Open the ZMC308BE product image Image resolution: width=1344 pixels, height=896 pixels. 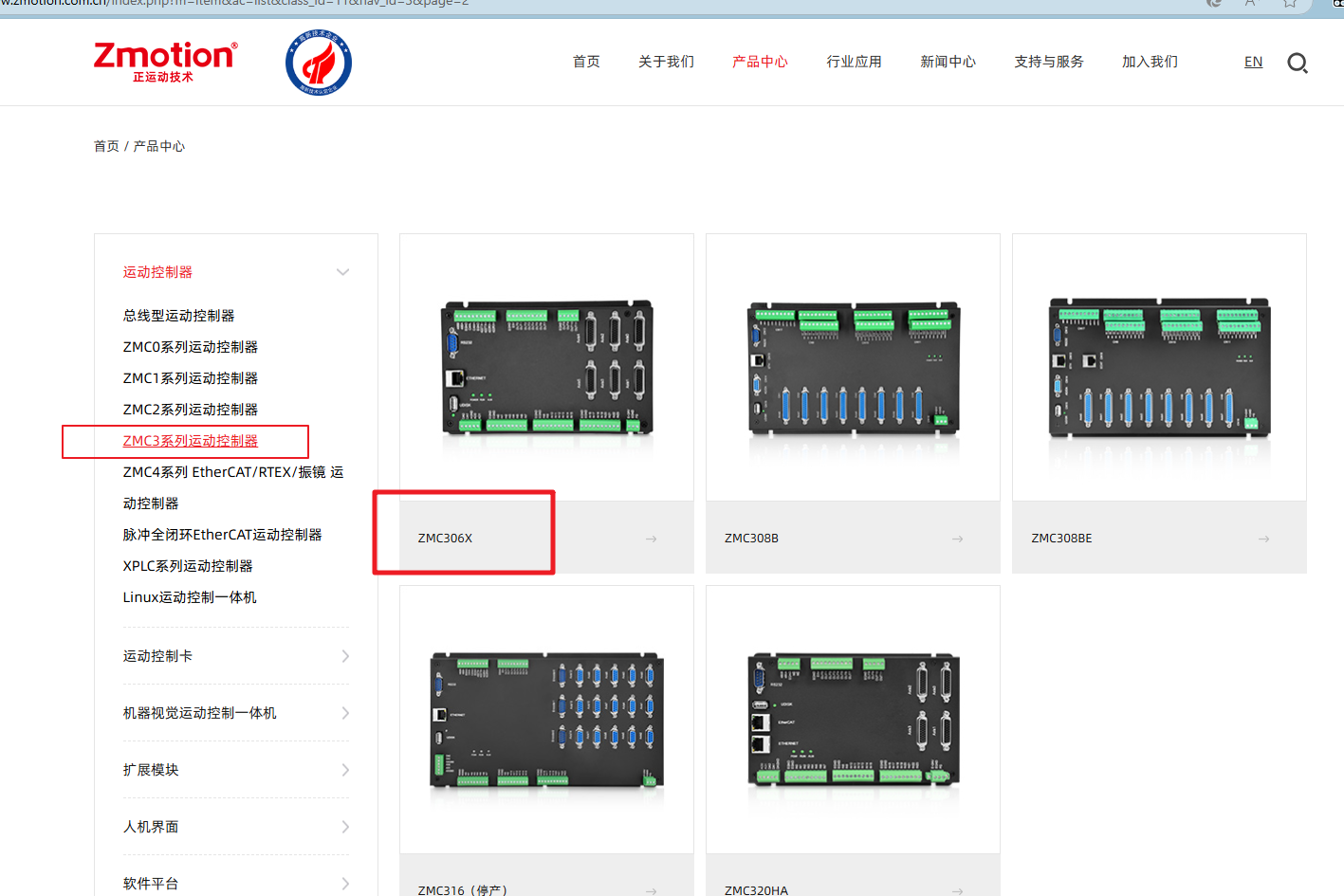pyautogui.click(x=1159, y=368)
